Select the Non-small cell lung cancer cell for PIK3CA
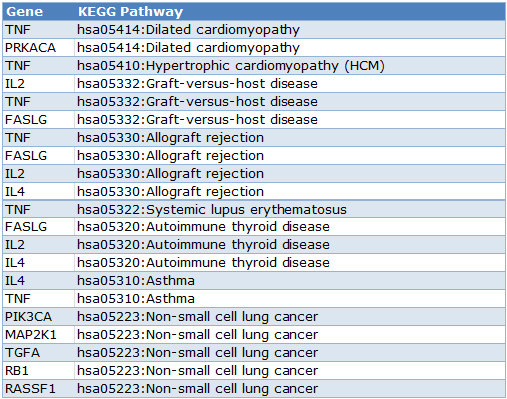This screenshot has width=507, height=399. [x=290, y=317]
